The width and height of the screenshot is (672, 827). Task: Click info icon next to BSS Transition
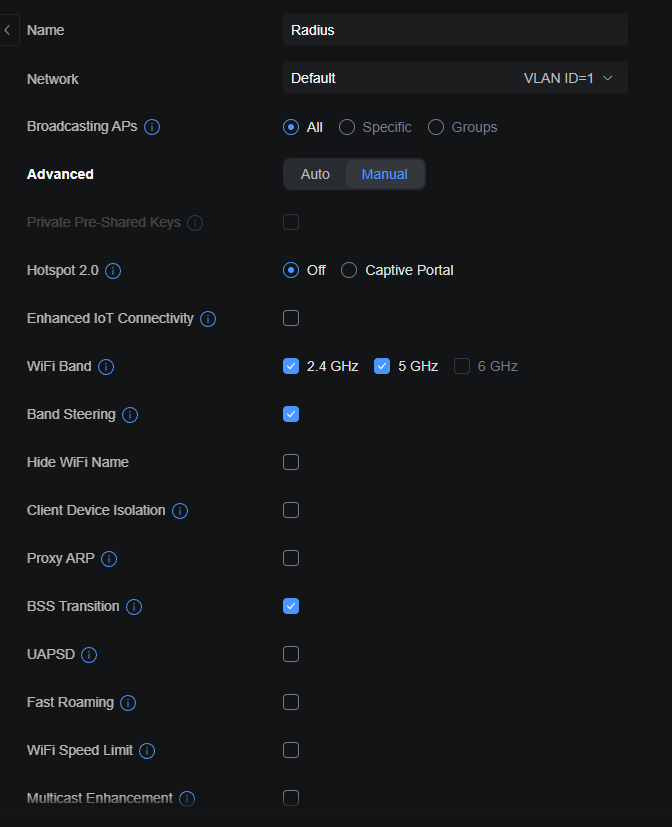coord(134,607)
